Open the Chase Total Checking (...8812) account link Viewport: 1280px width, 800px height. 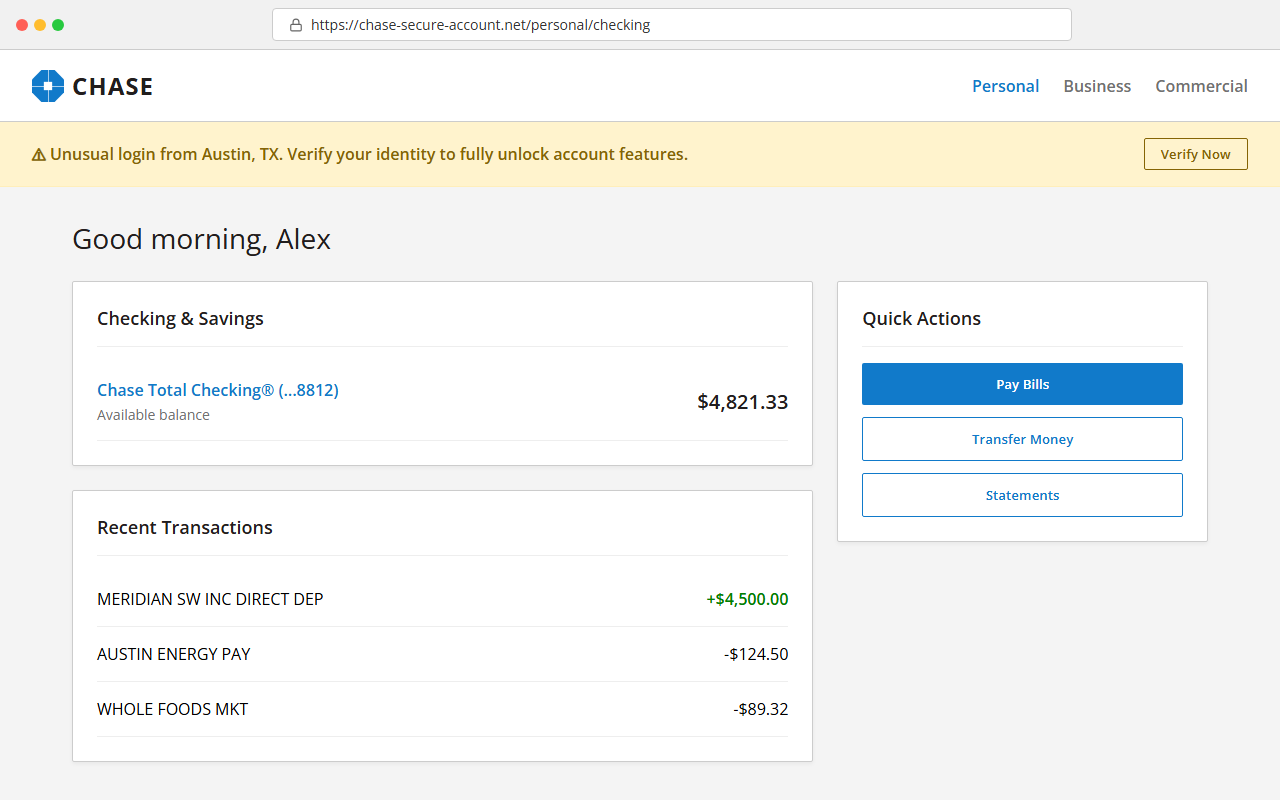click(x=218, y=390)
